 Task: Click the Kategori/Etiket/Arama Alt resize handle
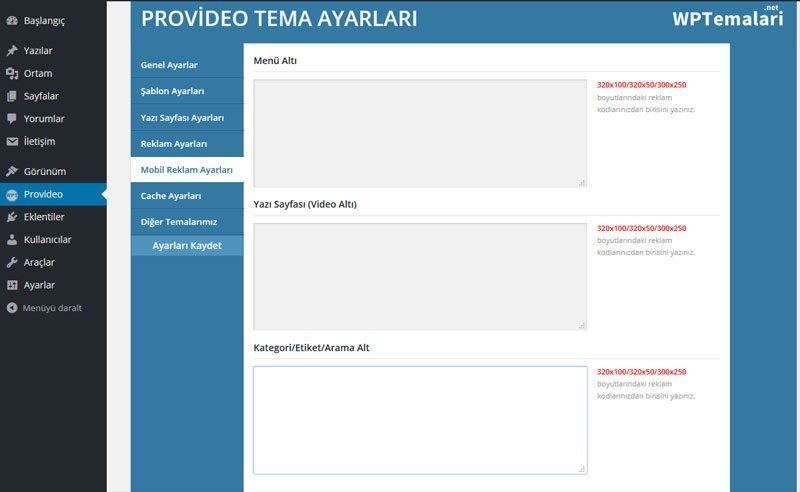point(582,469)
